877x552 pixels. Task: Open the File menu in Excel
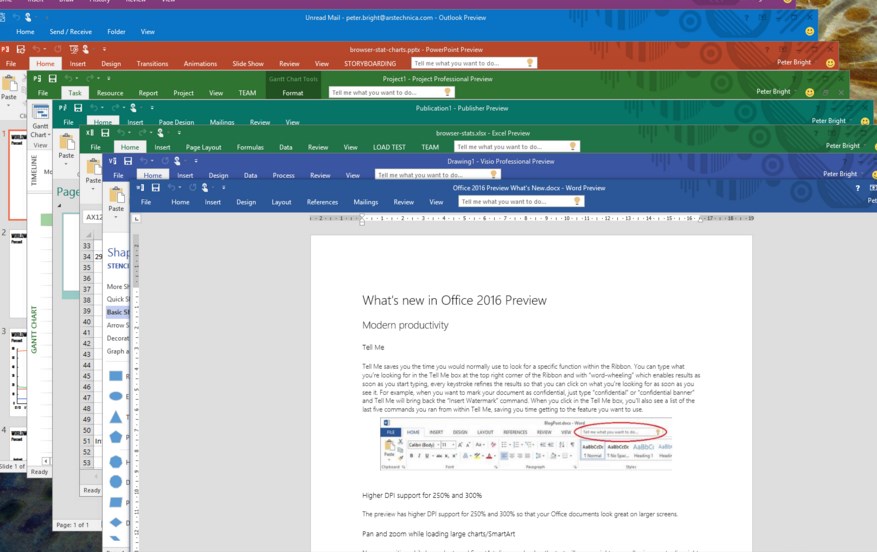coord(96,147)
